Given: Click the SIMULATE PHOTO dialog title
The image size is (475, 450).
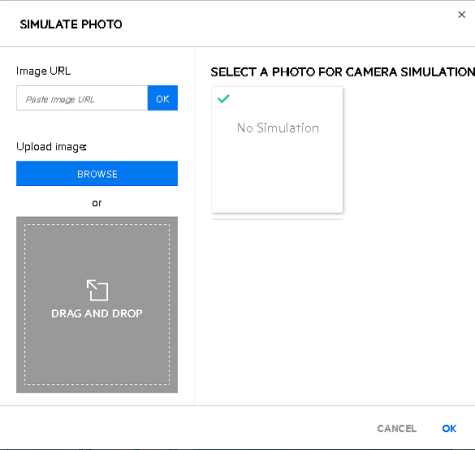Looking at the screenshot, I should [x=71, y=24].
